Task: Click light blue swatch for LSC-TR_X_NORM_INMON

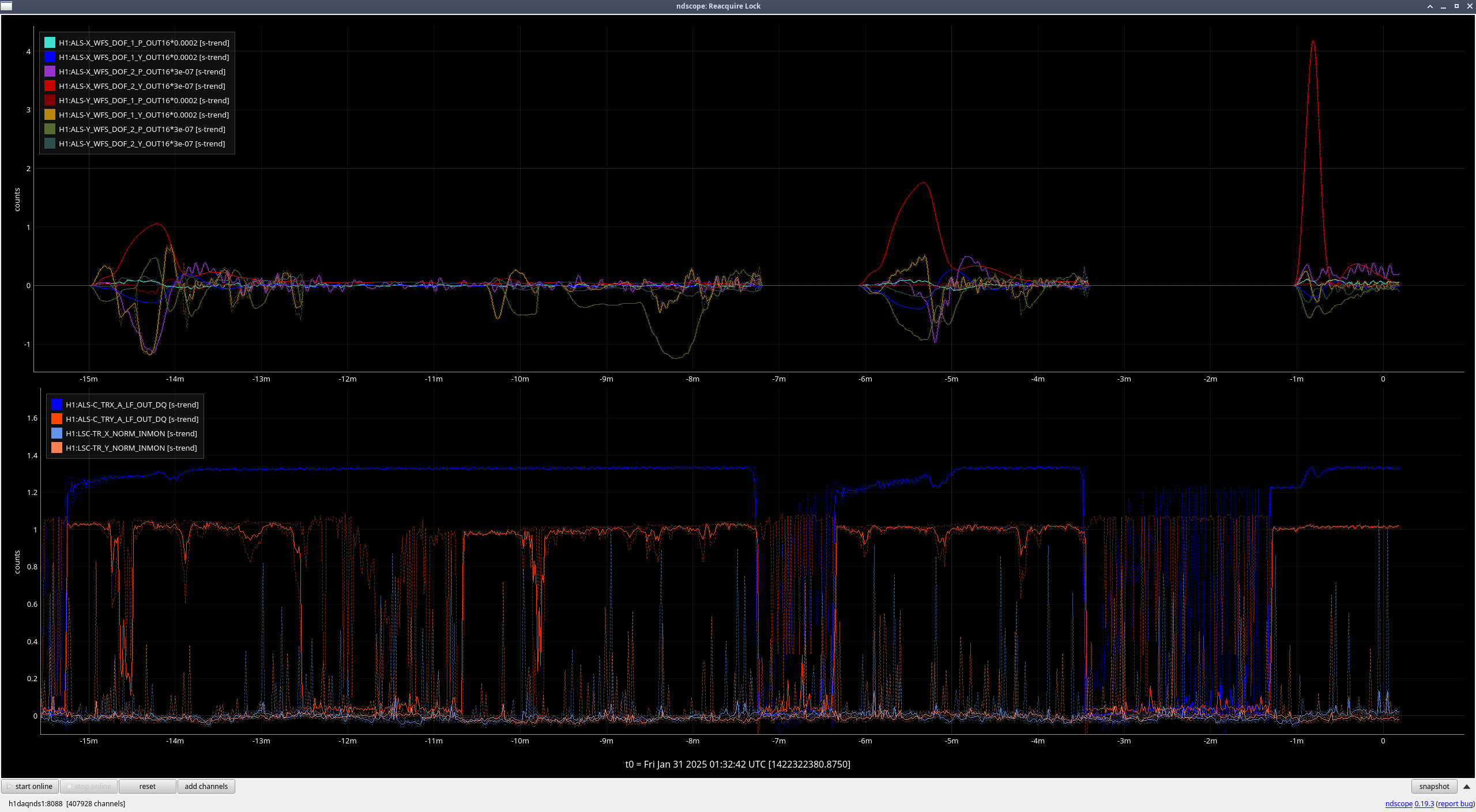Action: (57, 433)
